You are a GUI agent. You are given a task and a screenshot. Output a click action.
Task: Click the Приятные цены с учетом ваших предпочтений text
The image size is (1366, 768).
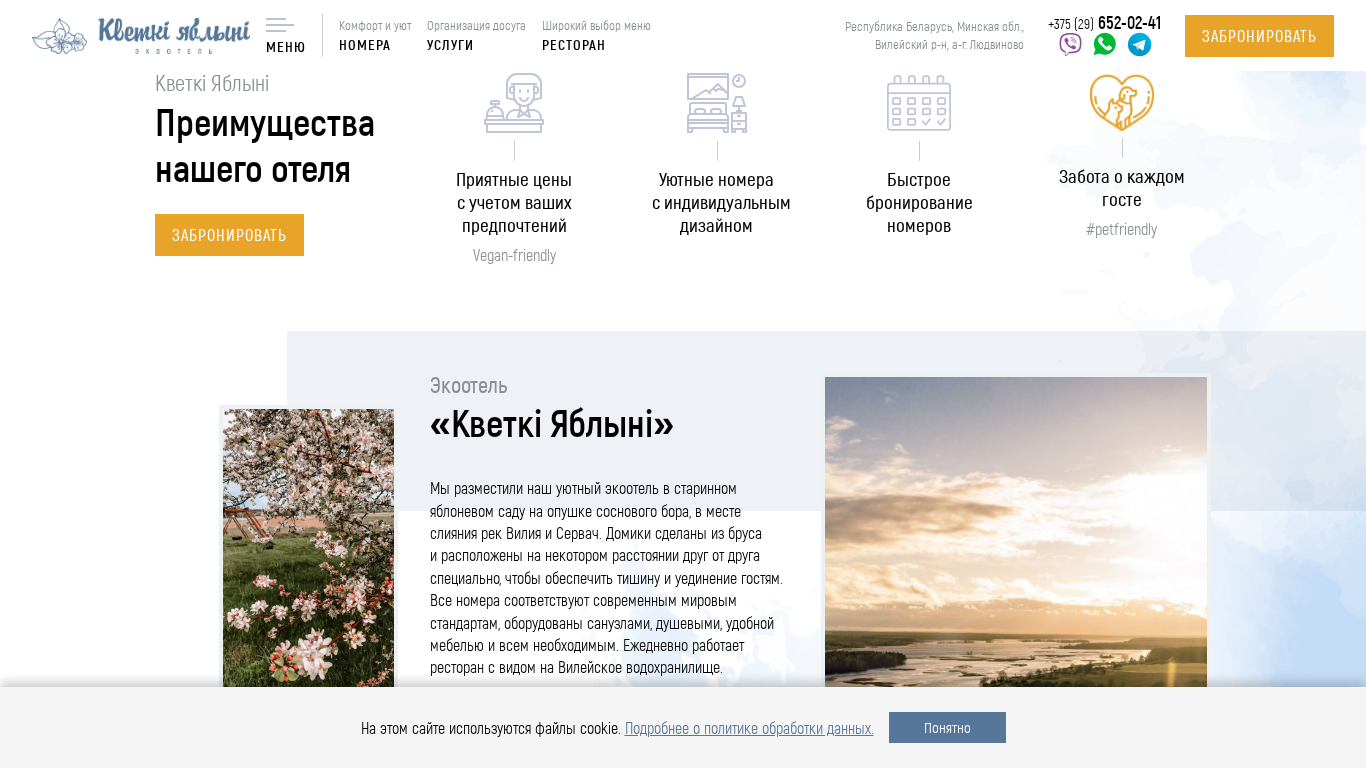(x=514, y=203)
